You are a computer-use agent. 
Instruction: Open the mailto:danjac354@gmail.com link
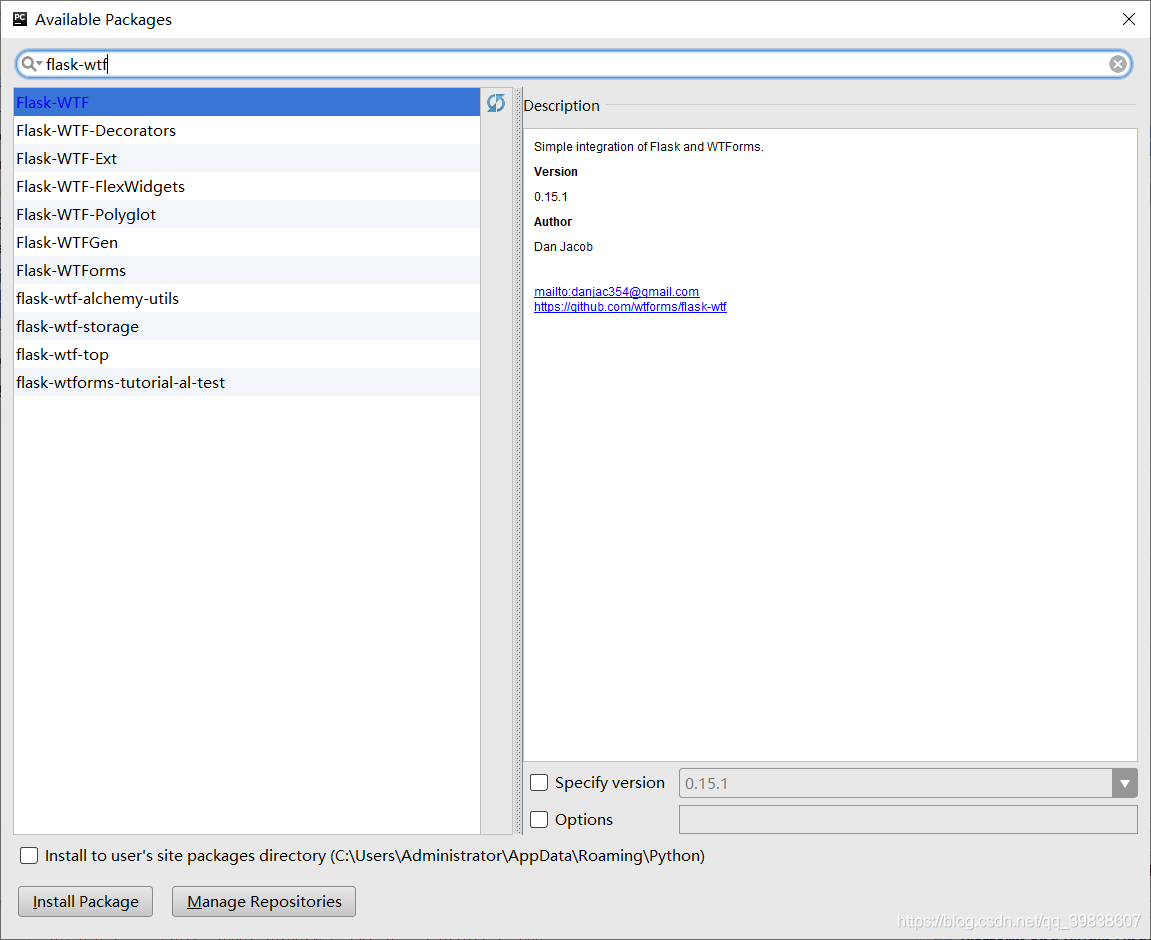617,291
